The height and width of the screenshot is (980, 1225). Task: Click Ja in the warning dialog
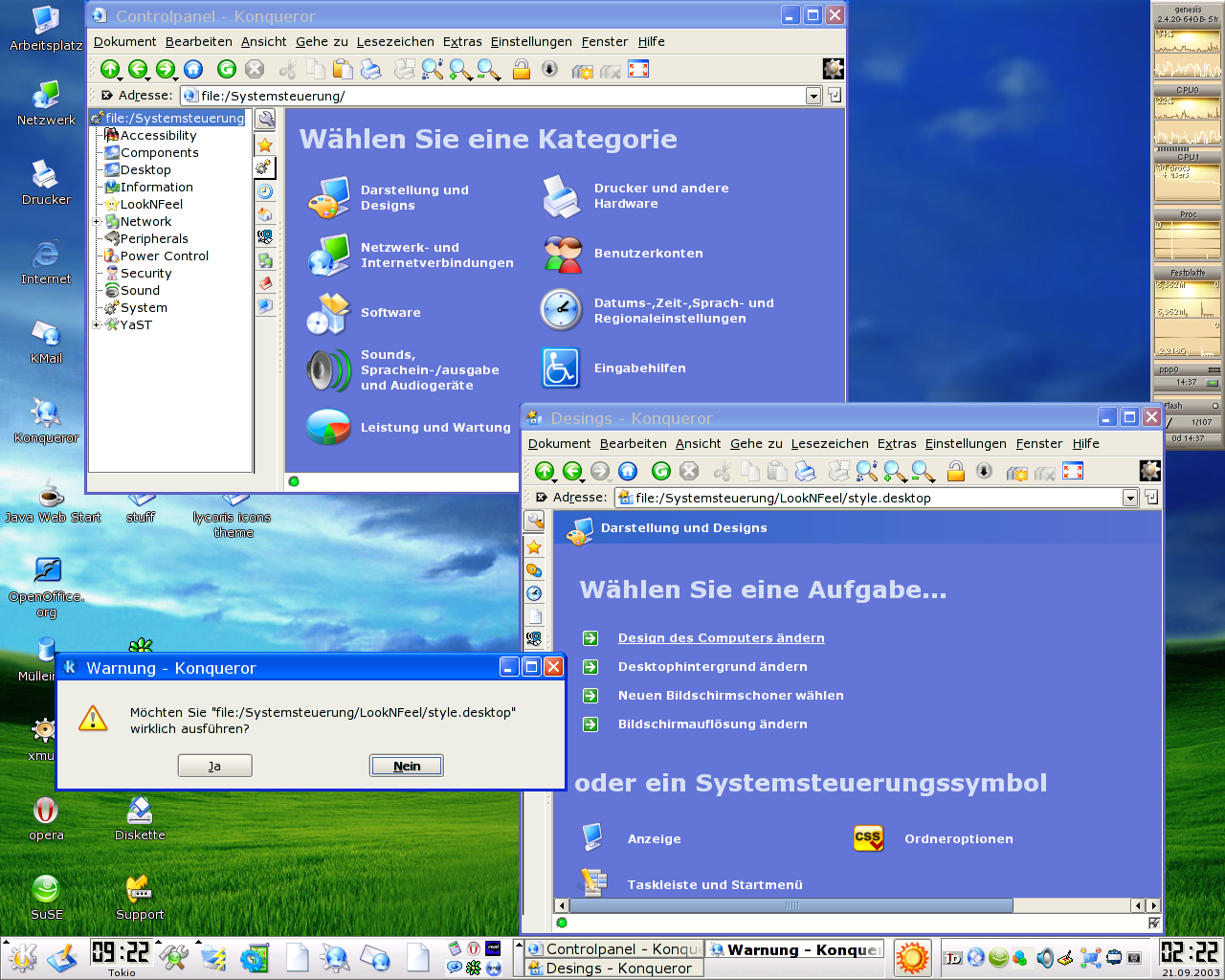click(215, 766)
